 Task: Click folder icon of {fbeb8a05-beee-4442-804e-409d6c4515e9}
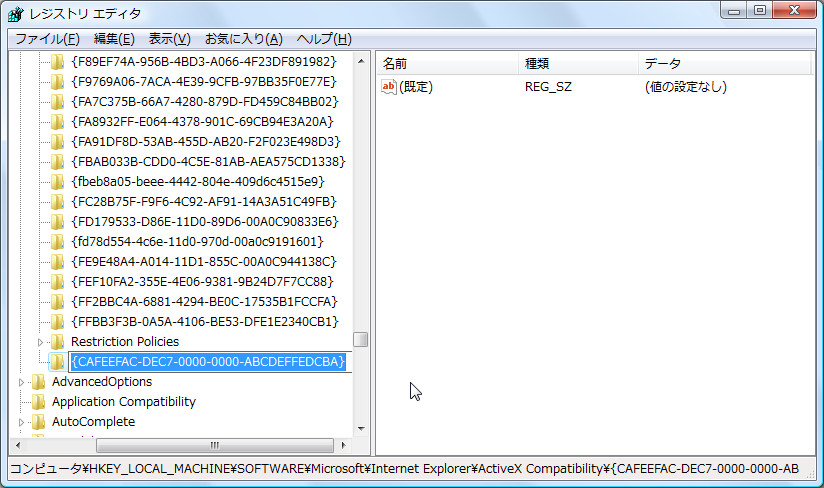click(x=57, y=182)
